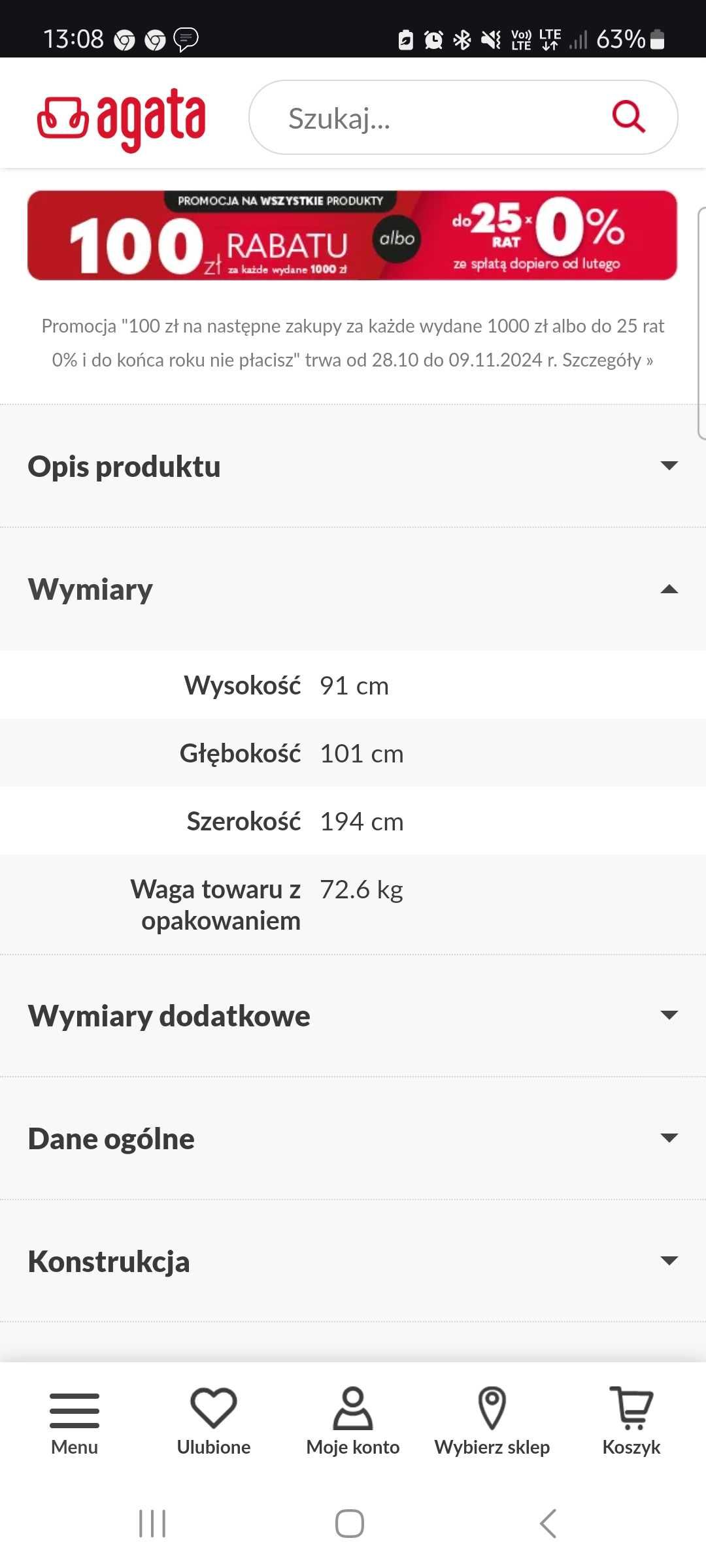Click the side scrollbar handle

pyautogui.click(x=701, y=323)
